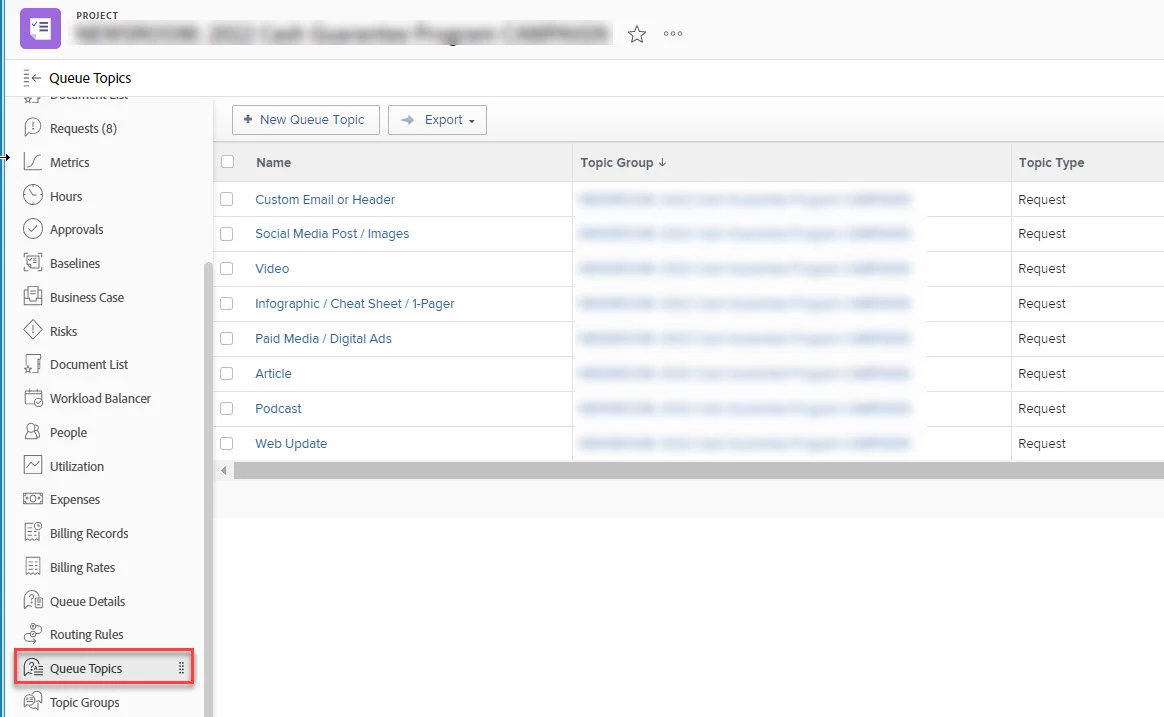Click the Workload Balancer calendar icon
The width and height of the screenshot is (1164, 717).
click(33, 398)
